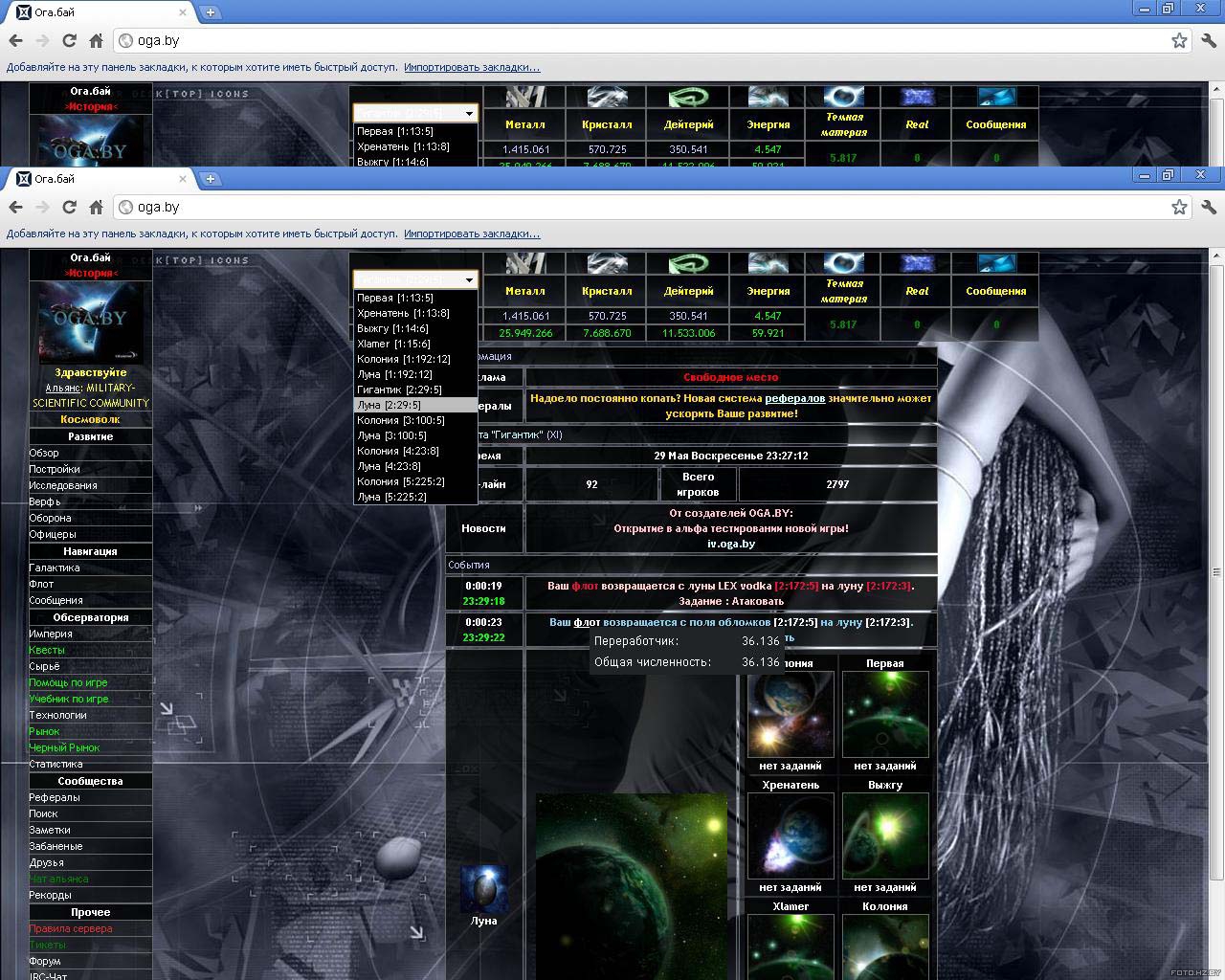The image size is (1225, 980).
Task: Open the Галактика galaxy menu item
Action: click(x=55, y=568)
